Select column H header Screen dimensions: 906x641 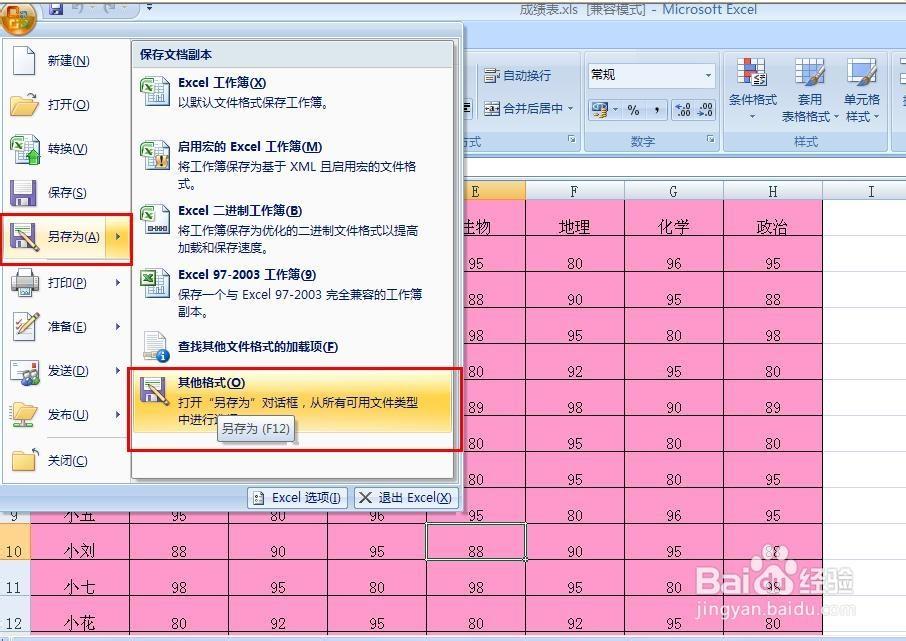click(x=773, y=191)
